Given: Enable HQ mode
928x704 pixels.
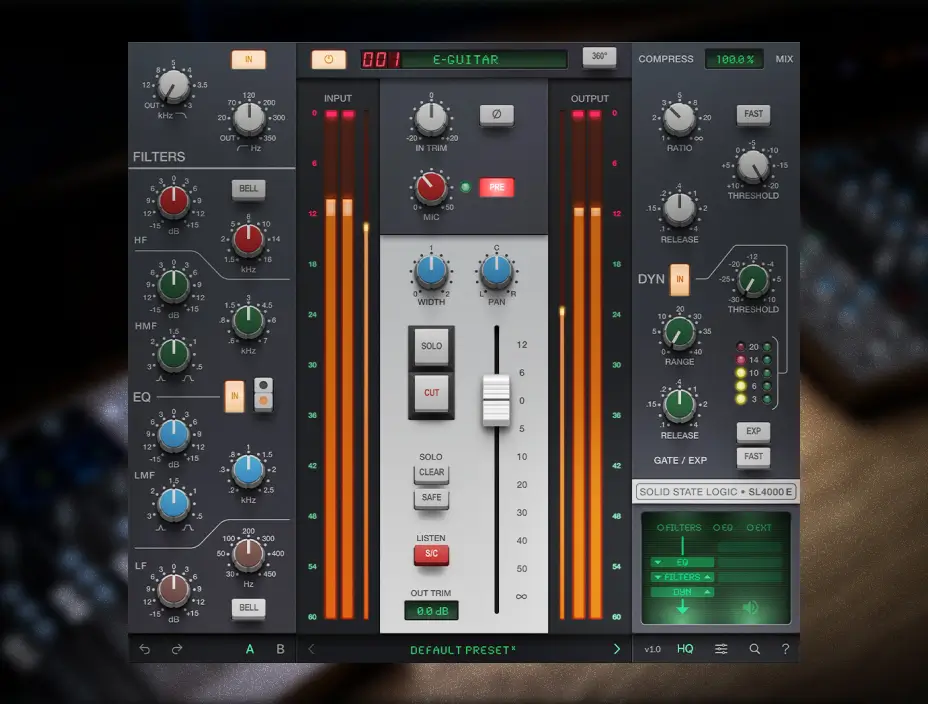Looking at the screenshot, I should (685, 648).
